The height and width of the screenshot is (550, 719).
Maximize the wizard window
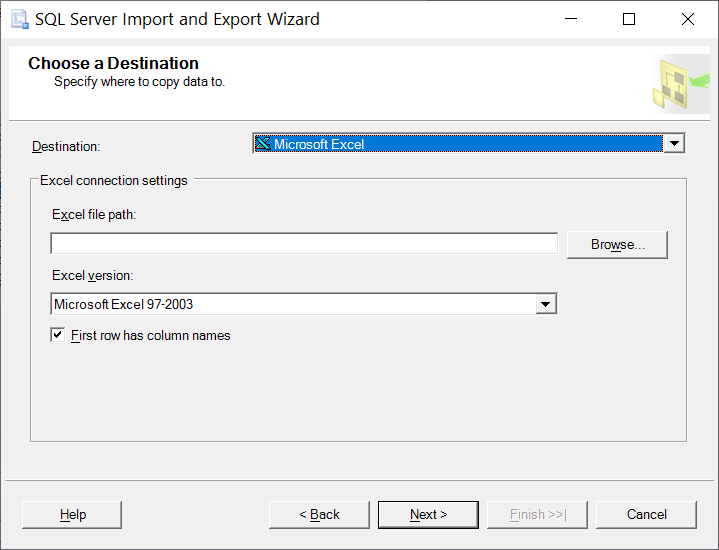pos(629,19)
